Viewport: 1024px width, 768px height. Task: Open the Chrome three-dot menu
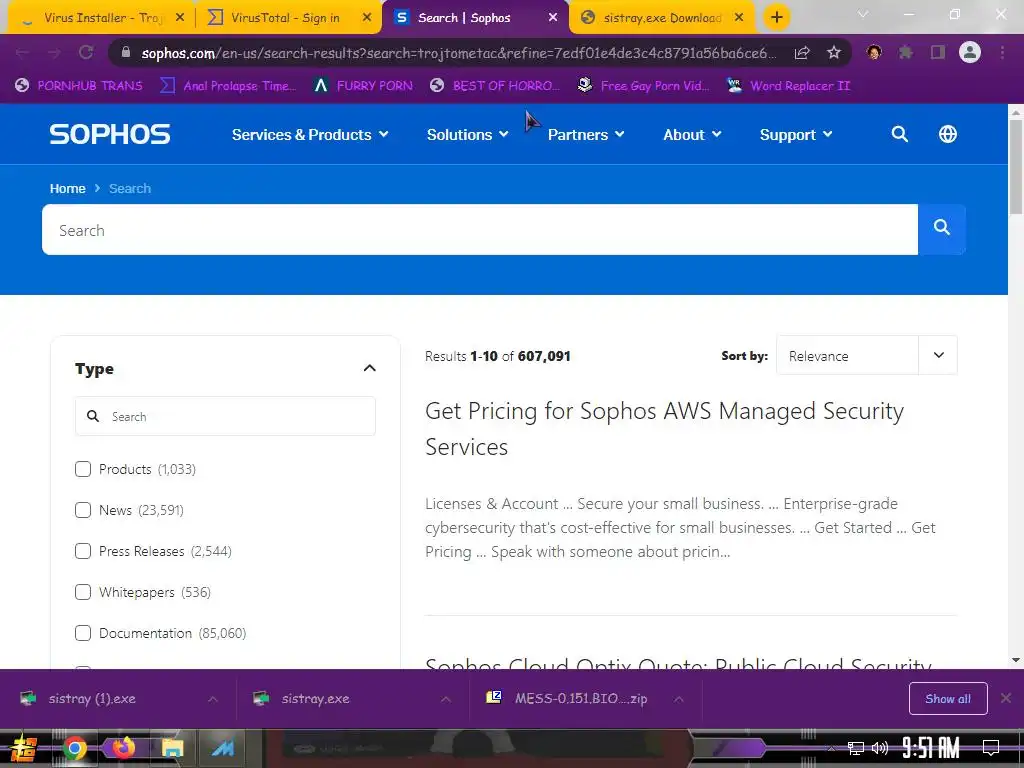[x=1002, y=53]
